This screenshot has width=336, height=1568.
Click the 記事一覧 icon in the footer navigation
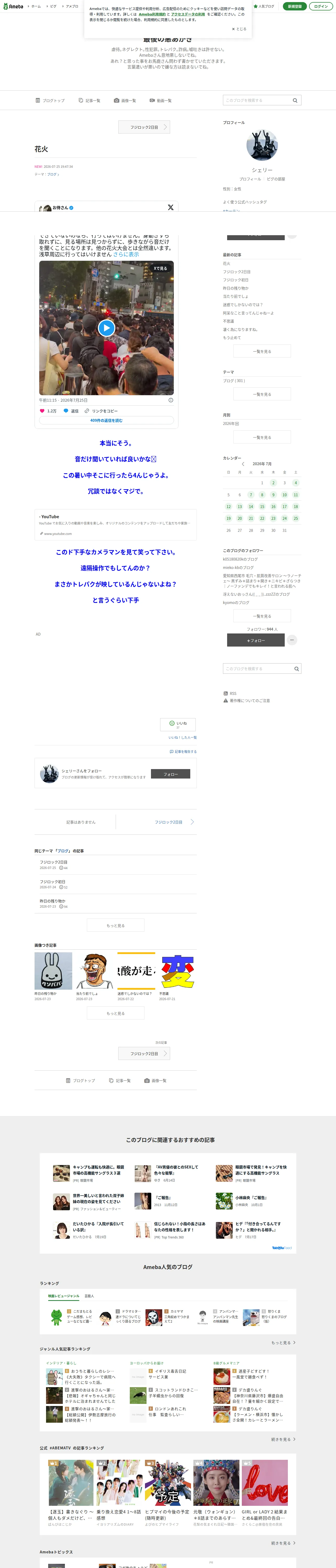(111, 1080)
